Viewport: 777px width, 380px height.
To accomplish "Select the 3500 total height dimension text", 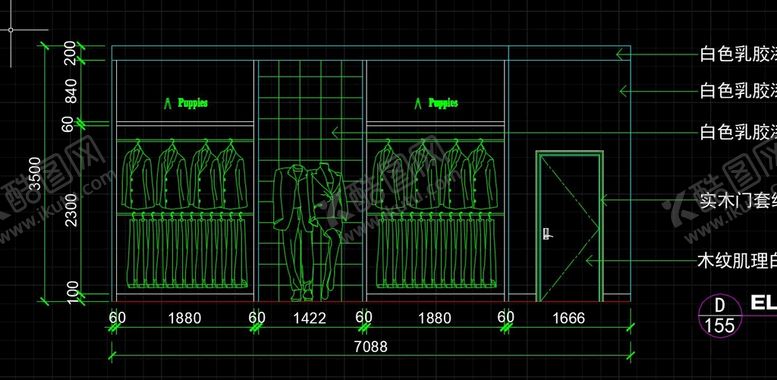I will 35,173.
